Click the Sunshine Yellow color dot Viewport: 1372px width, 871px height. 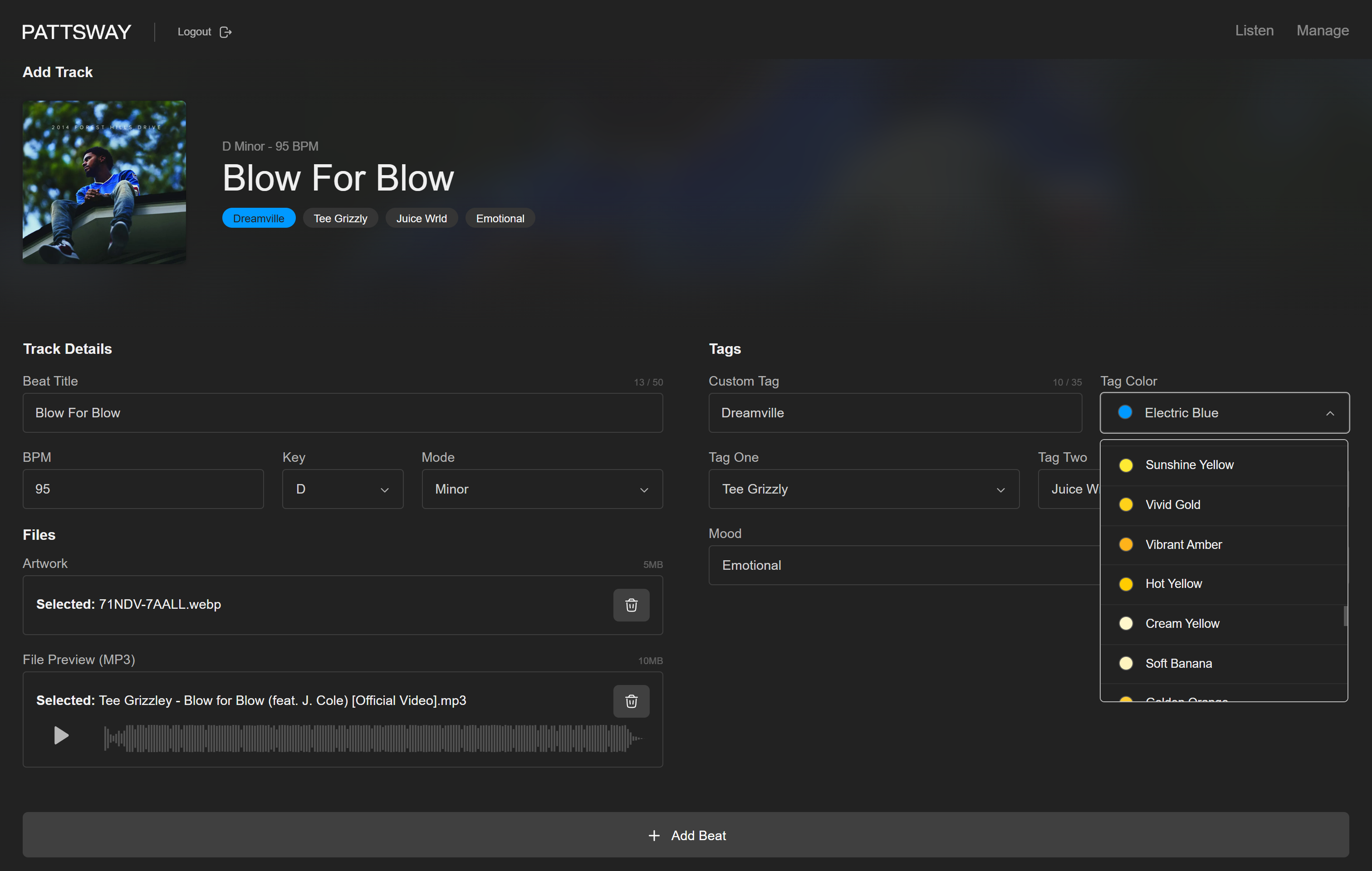point(1127,465)
